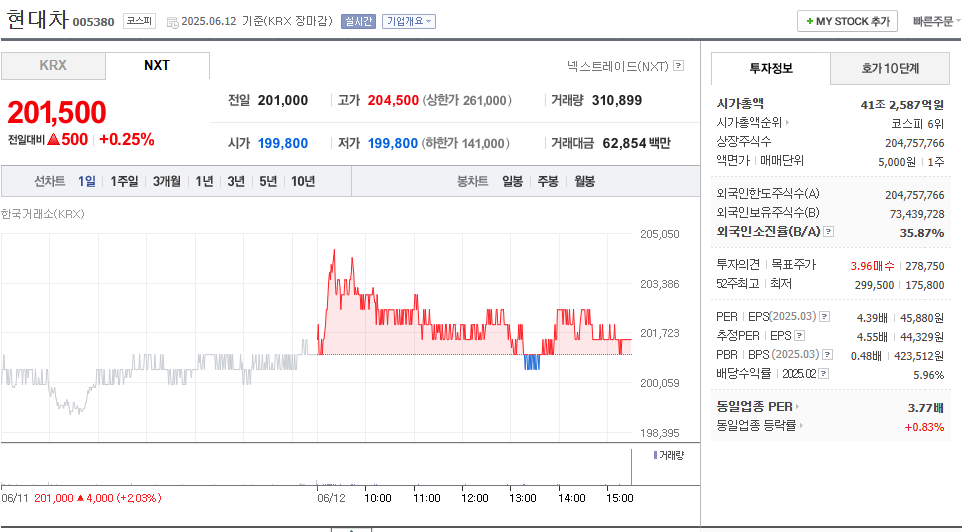The image size is (965, 532).
Task: Click the help icon next to PER EPS(2025.03)
Action: (825, 316)
